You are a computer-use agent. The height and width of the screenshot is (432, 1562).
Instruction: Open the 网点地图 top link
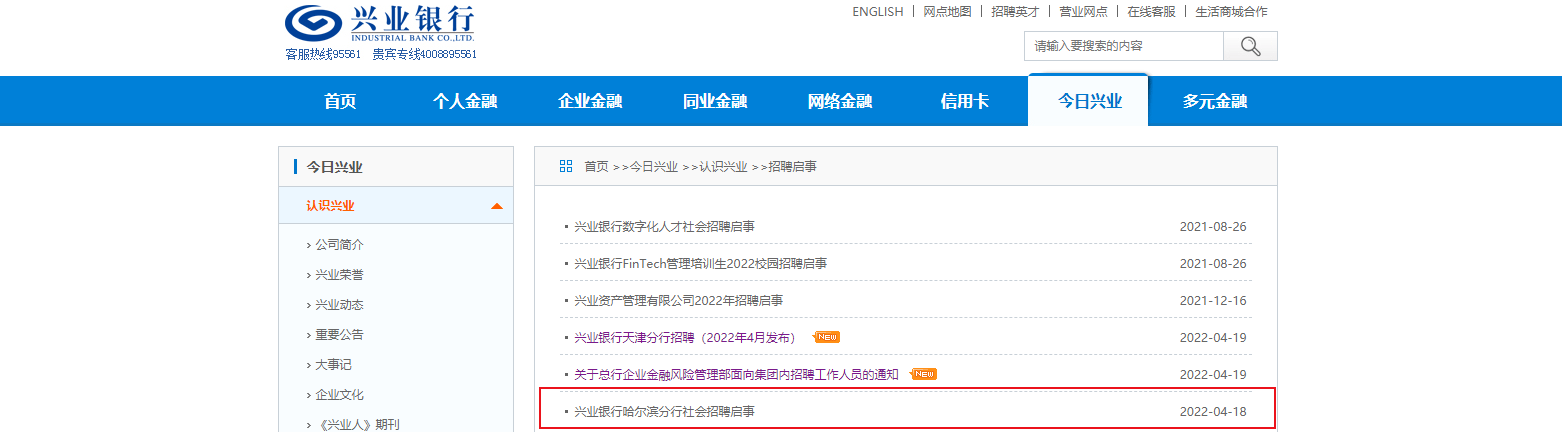pos(947,12)
